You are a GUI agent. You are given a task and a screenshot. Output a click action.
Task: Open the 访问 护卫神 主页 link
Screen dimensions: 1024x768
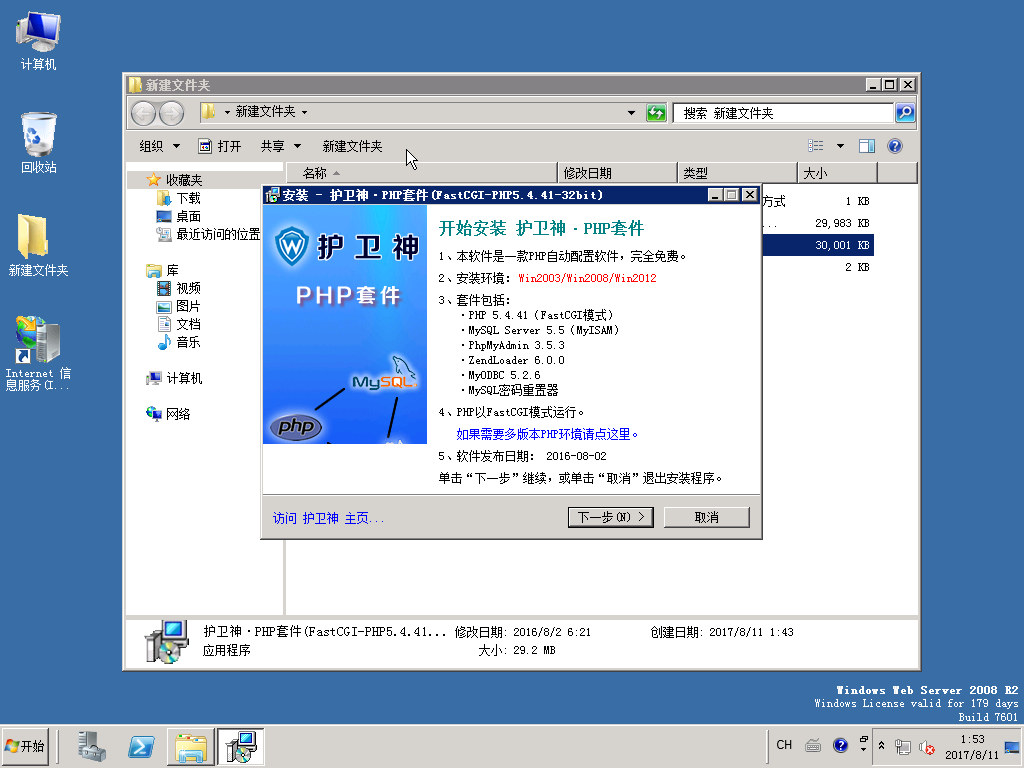pyautogui.click(x=328, y=519)
